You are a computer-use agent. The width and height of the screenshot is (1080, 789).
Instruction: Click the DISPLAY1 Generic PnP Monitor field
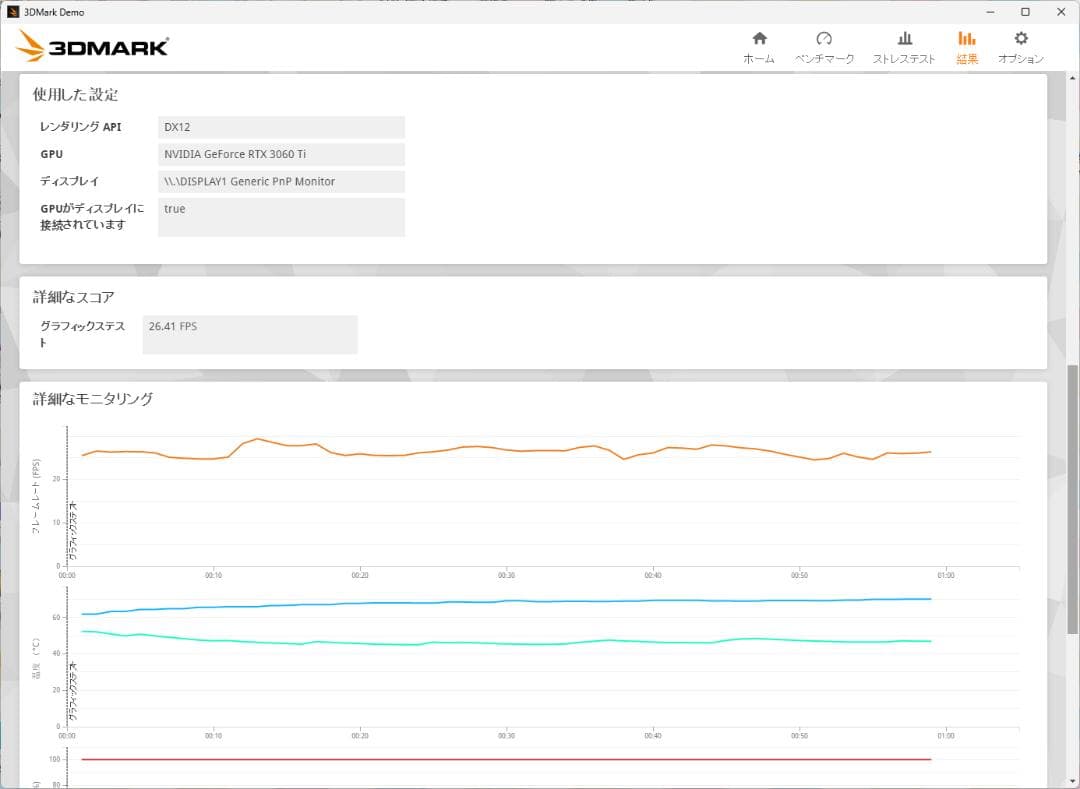281,182
